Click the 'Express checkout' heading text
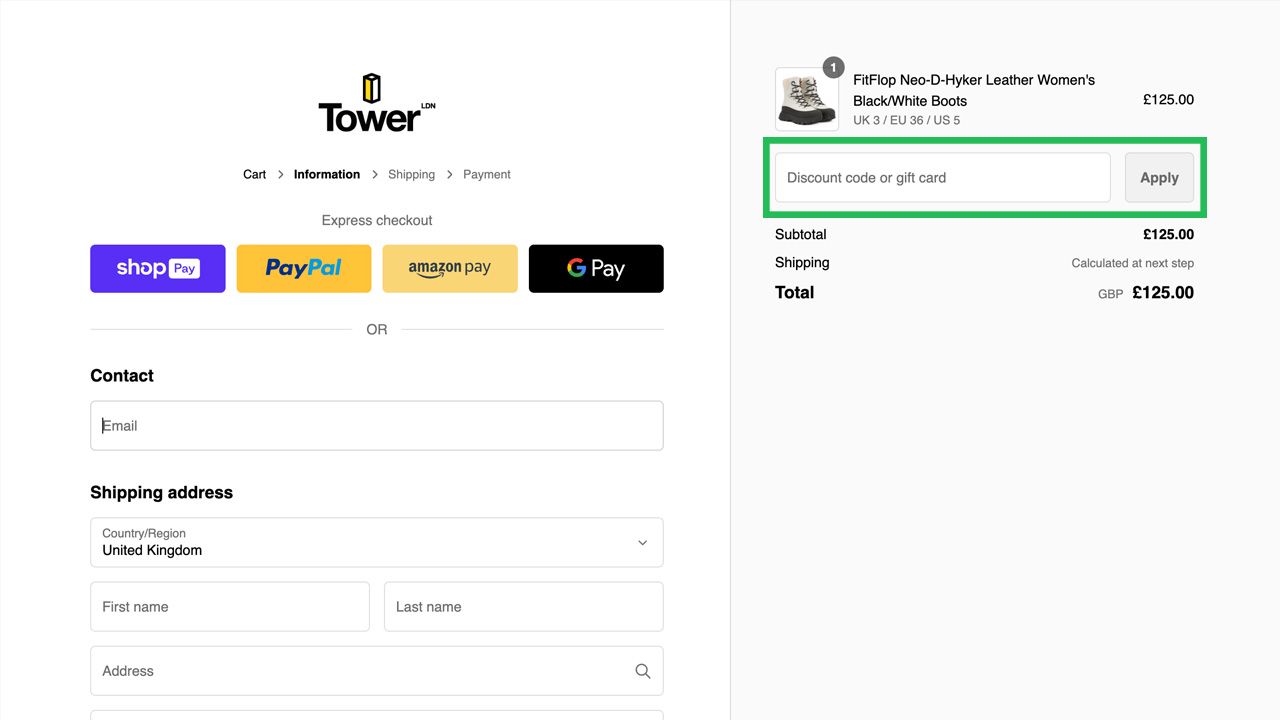Screen dimensions: 1280x720 [377, 220]
